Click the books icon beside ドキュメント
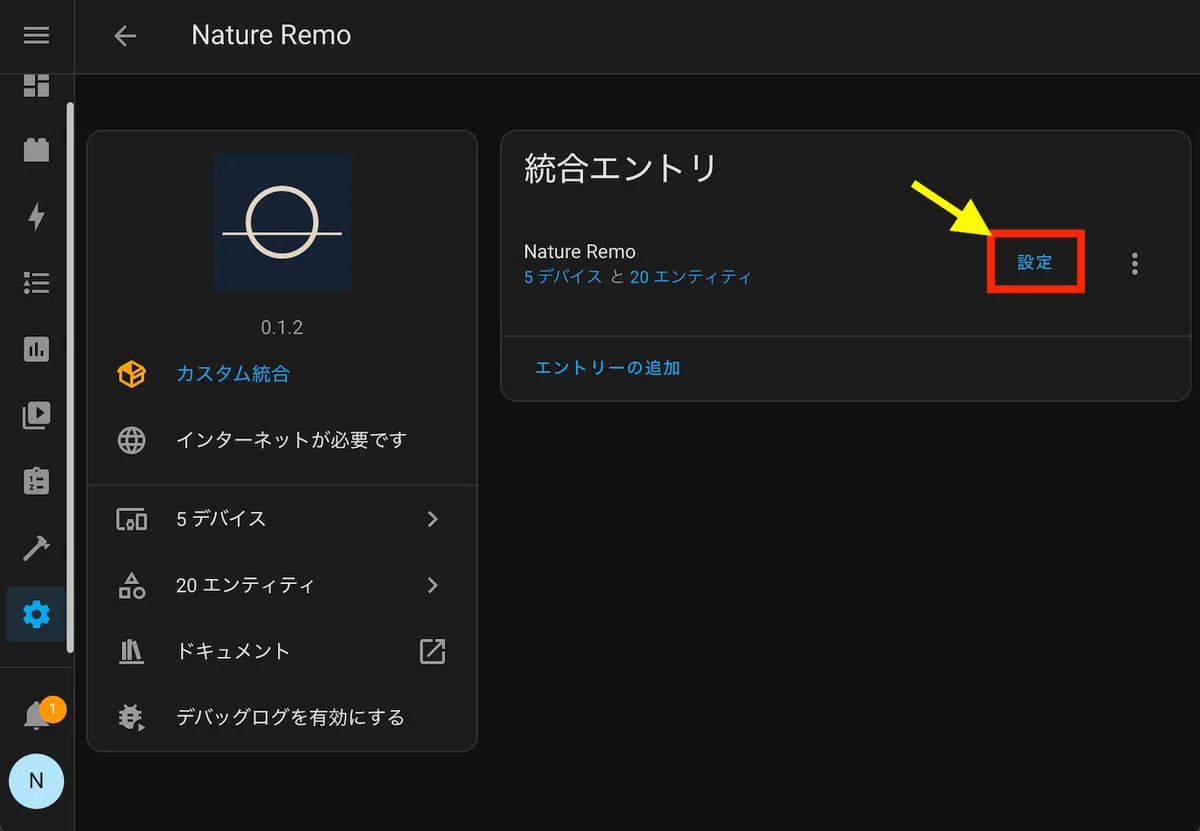This screenshot has width=1200, height=831. (132, 651)
